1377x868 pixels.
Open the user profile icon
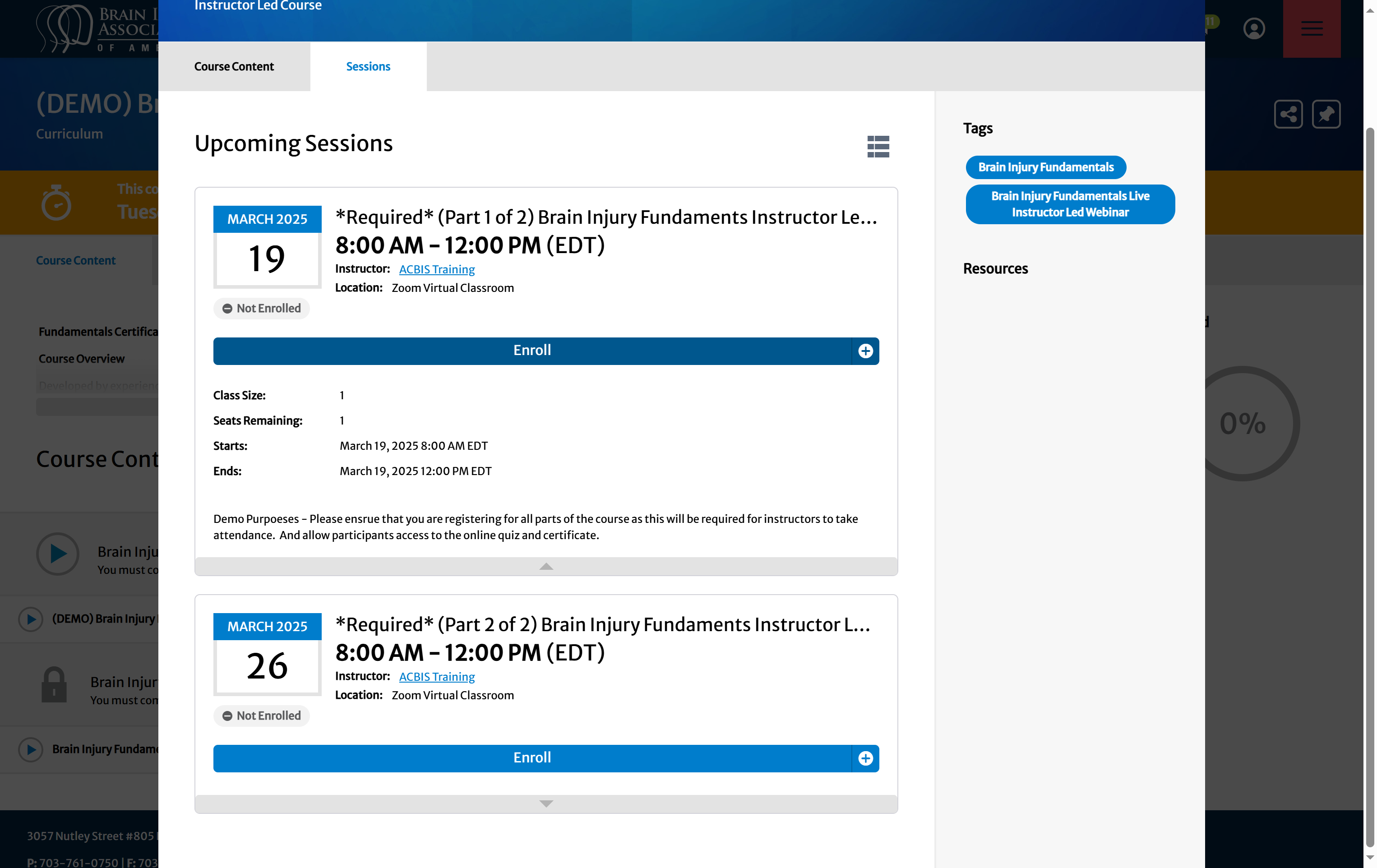(1253, 28)
